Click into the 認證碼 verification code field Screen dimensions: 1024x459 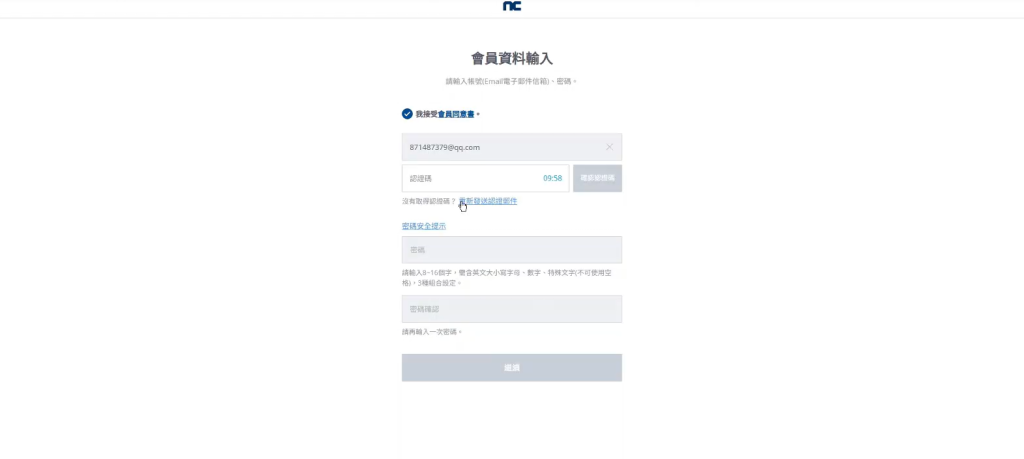[x=485, y=178]
